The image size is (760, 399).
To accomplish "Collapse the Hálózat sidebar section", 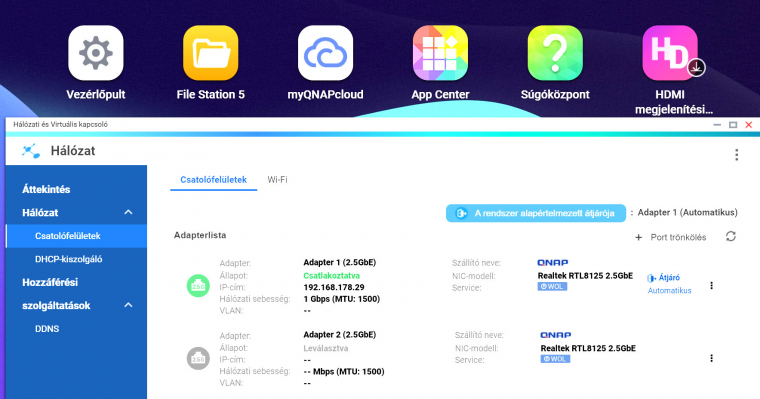I will tap(128, 212).
